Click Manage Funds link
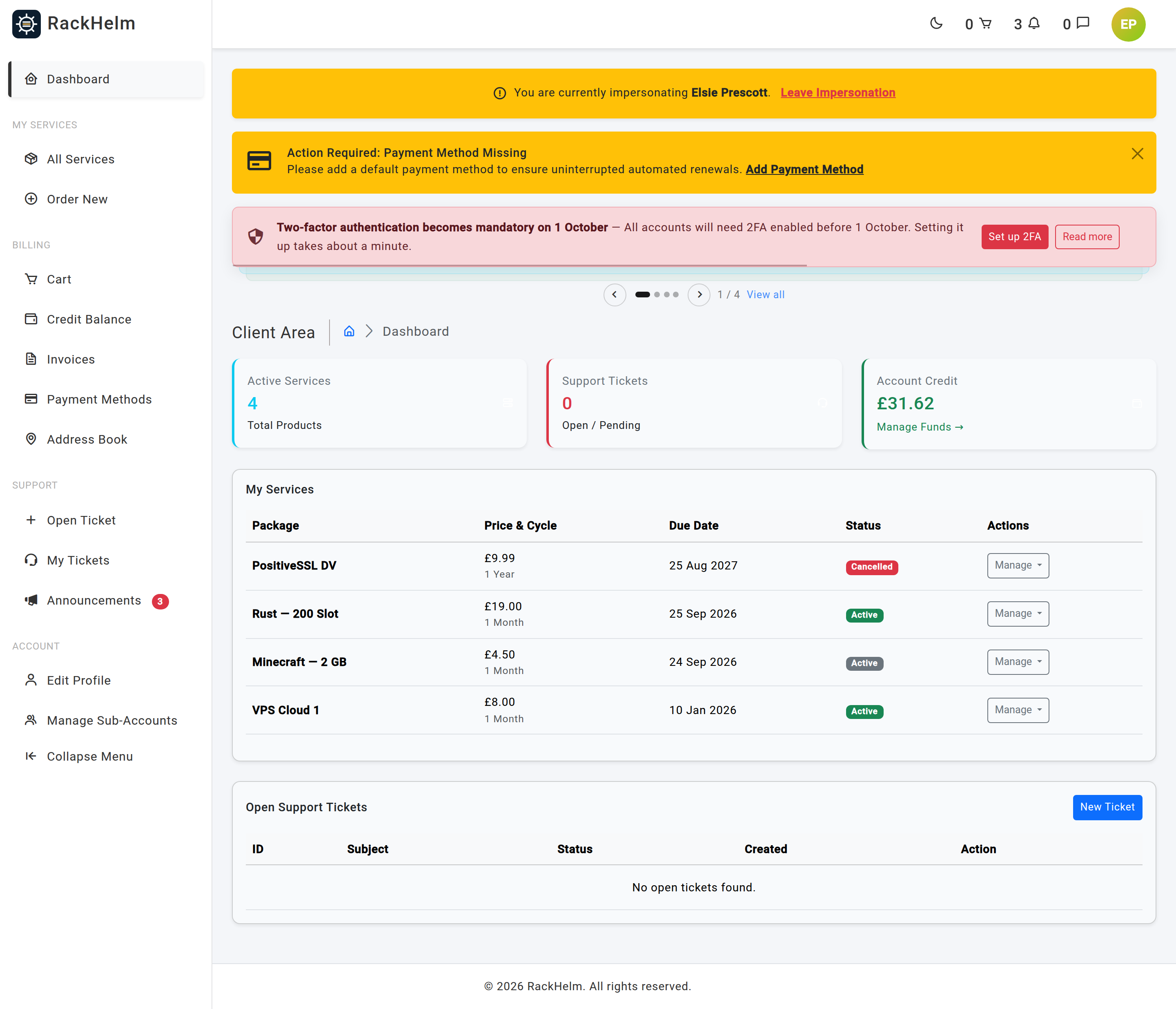1176x1009 pixels. (x=920, y=427)
